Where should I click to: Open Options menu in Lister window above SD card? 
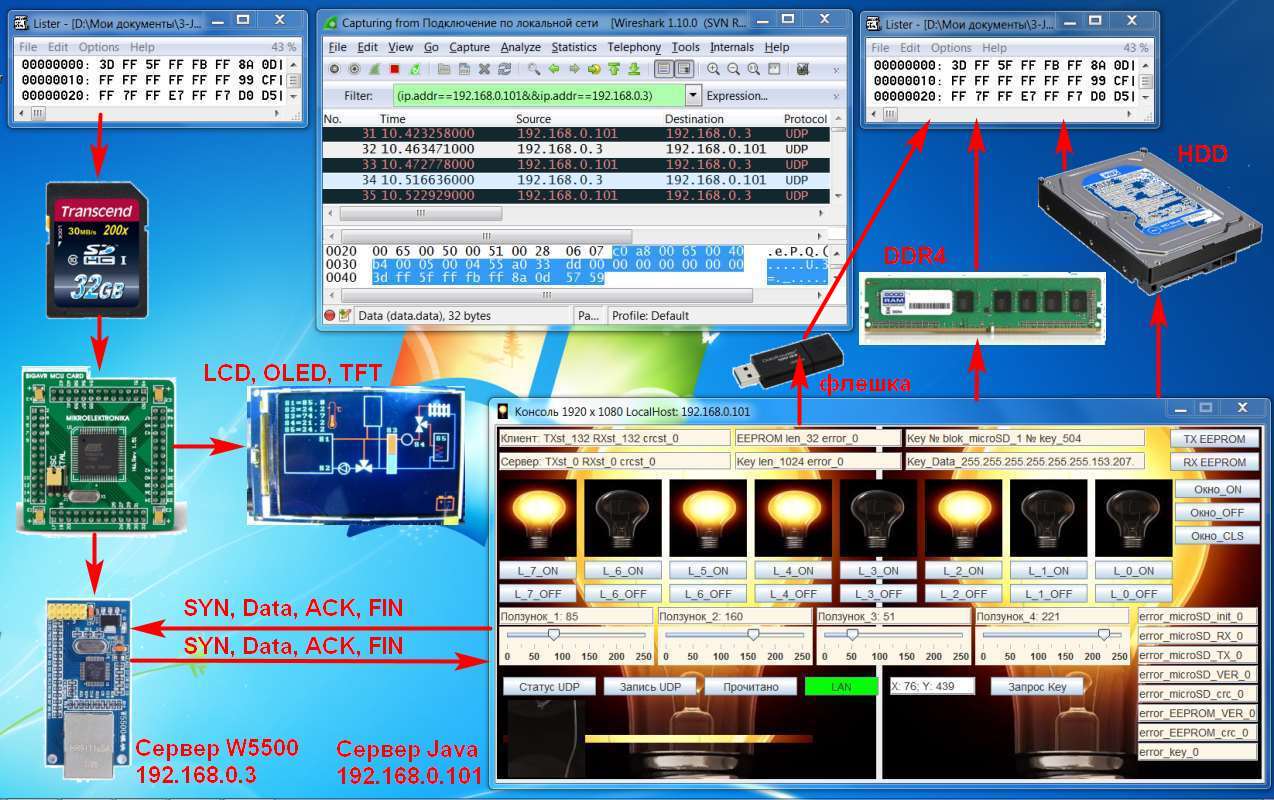click(99, 47)
